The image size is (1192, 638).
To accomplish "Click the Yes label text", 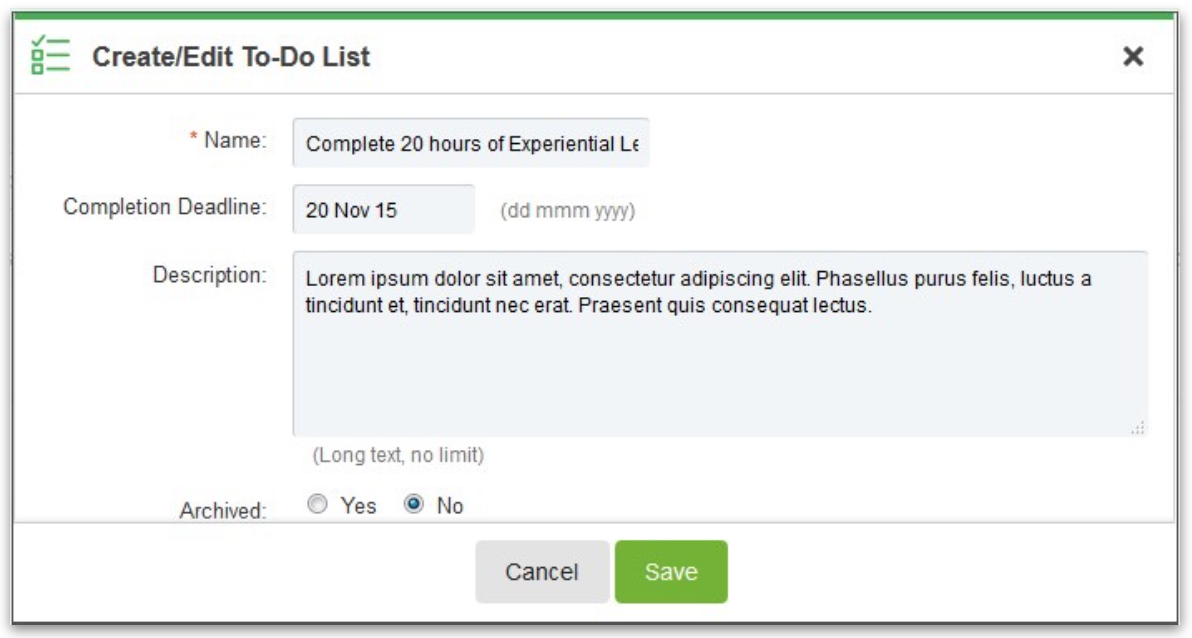I will (x=358, y=506).
